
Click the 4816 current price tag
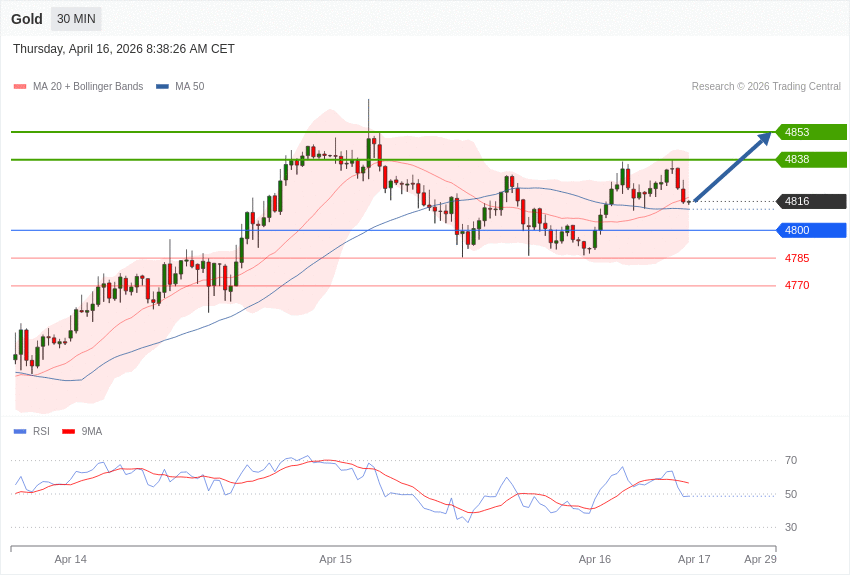pyautogui.click(x=811, y=201)
